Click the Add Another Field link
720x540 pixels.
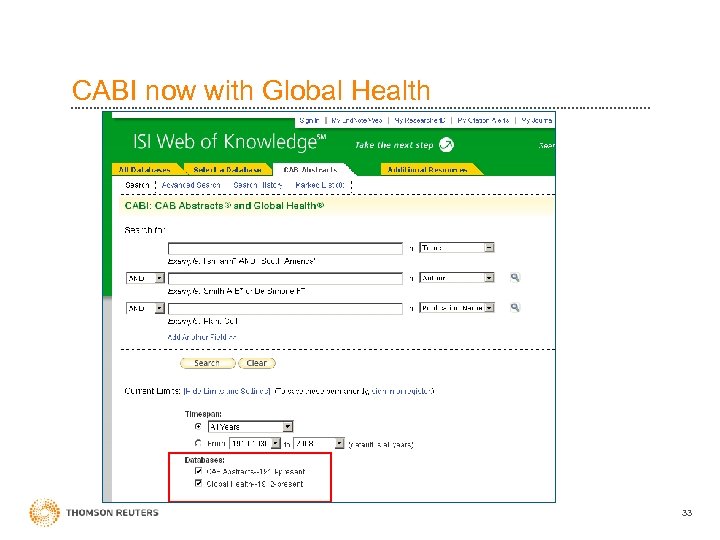click(202, 337)
